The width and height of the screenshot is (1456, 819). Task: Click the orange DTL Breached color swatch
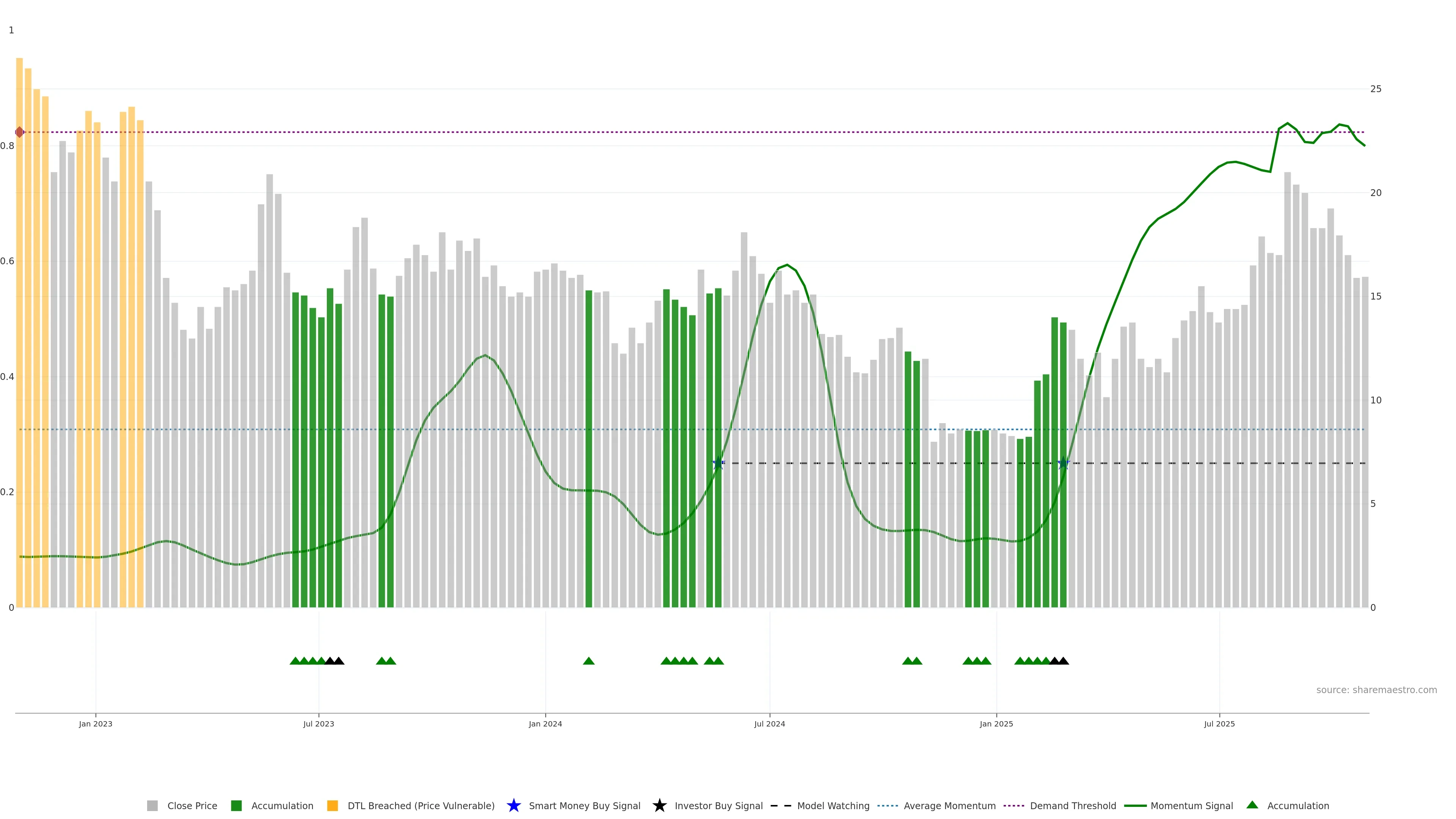[x=333, y=805]
